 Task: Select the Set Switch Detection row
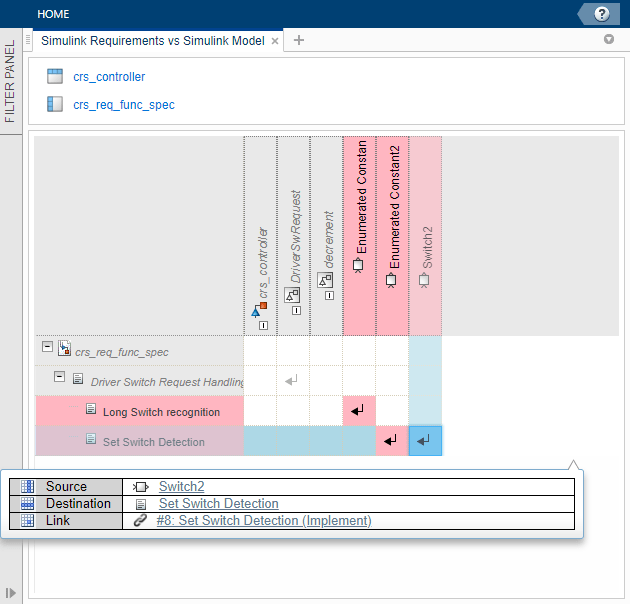139,441
